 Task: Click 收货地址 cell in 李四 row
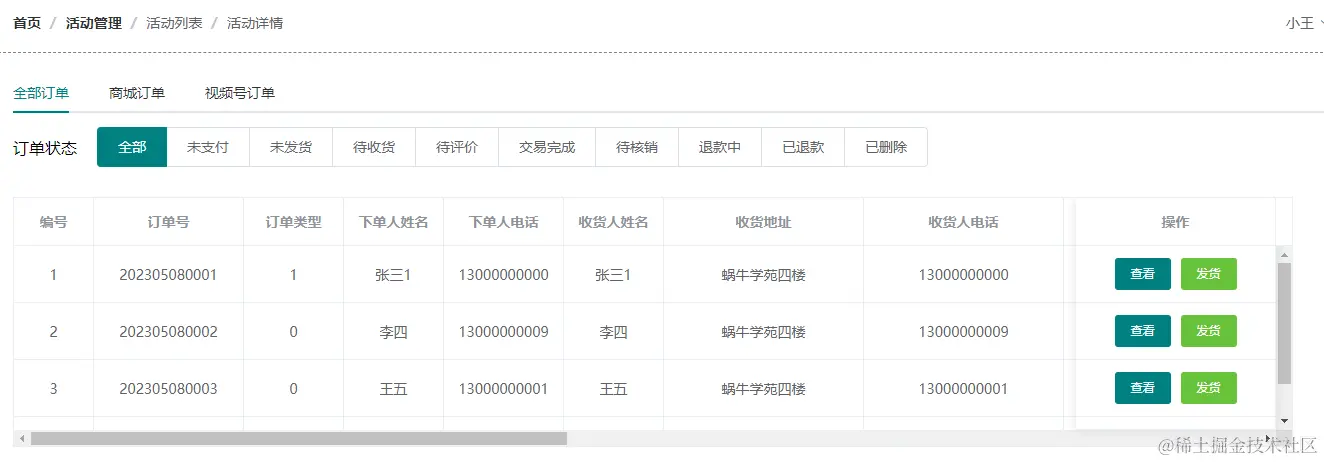[x=764, y=331]
